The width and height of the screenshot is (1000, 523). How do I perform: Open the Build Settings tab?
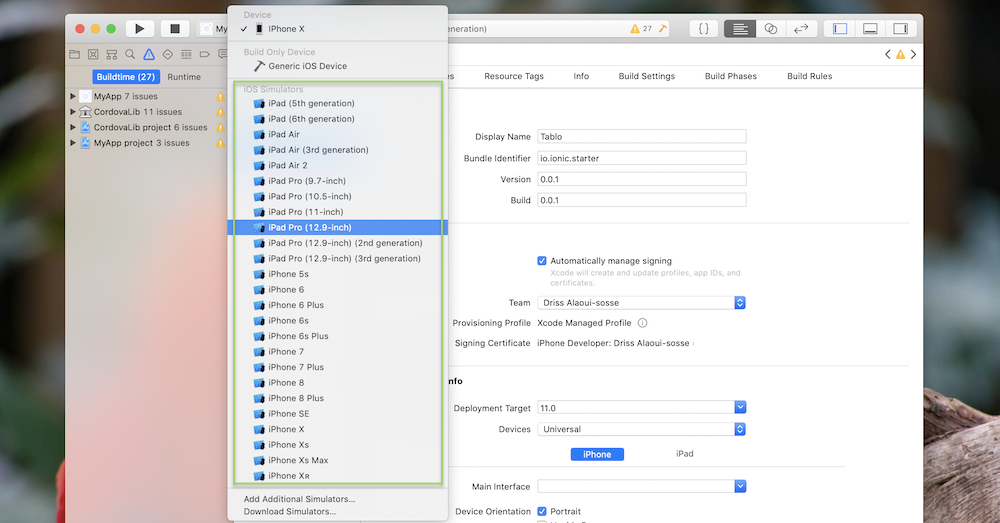pos(647,76)
